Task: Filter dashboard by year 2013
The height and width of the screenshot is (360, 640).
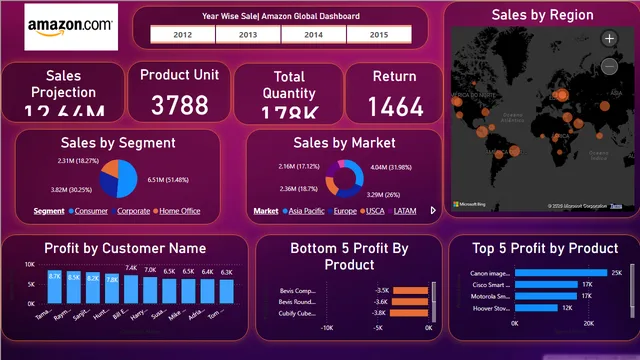Action: 248,35
